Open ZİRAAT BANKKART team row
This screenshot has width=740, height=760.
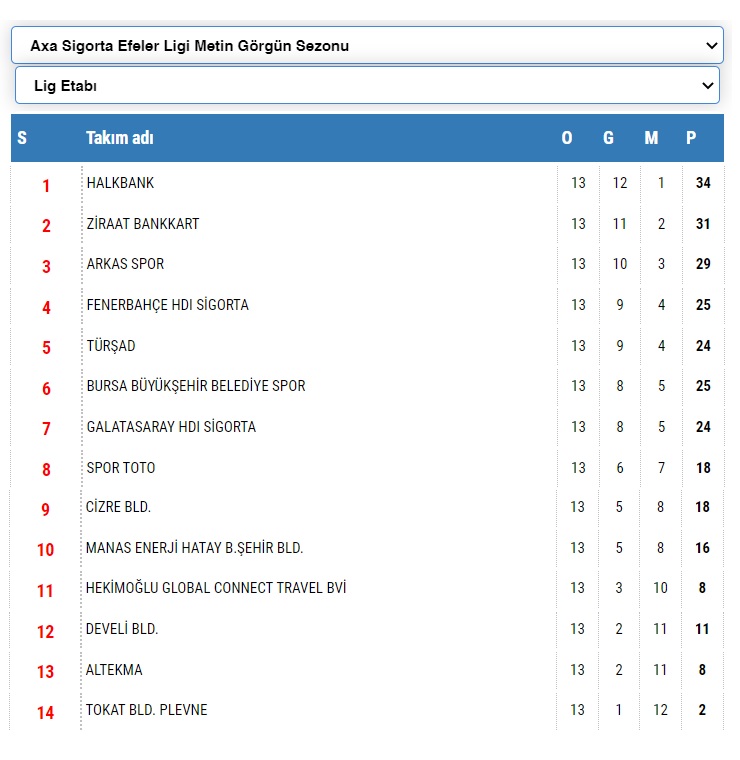(143, 224)
